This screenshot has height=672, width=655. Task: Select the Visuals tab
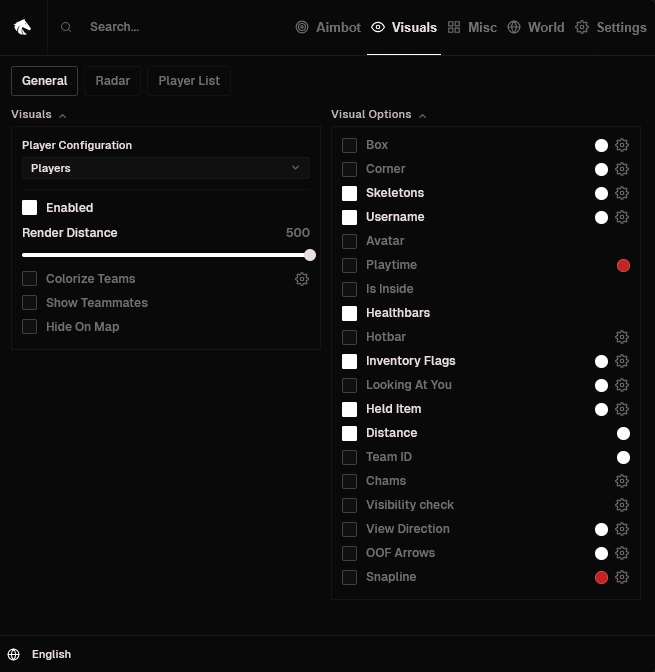click(x=404, y=27)
